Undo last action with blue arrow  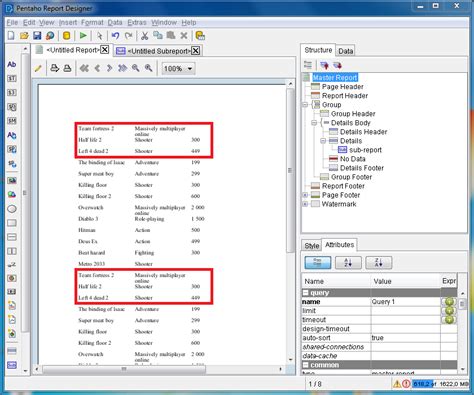[x=115, y=35]
